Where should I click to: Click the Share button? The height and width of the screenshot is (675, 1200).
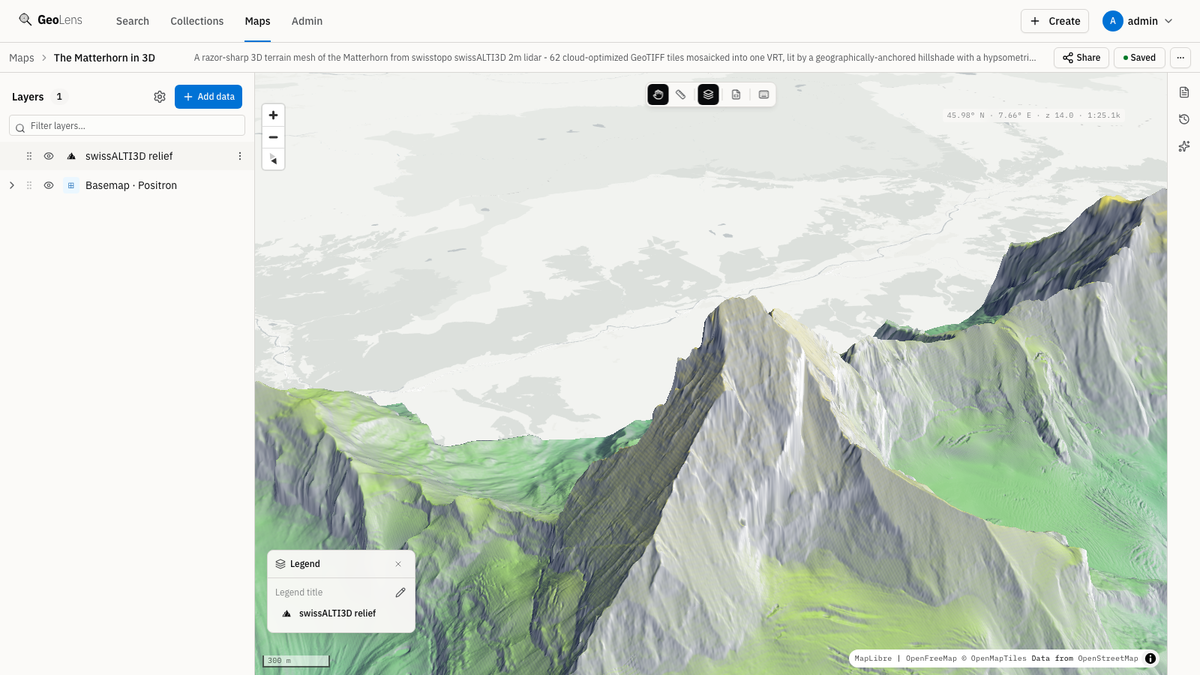[x=1081, y=58]
